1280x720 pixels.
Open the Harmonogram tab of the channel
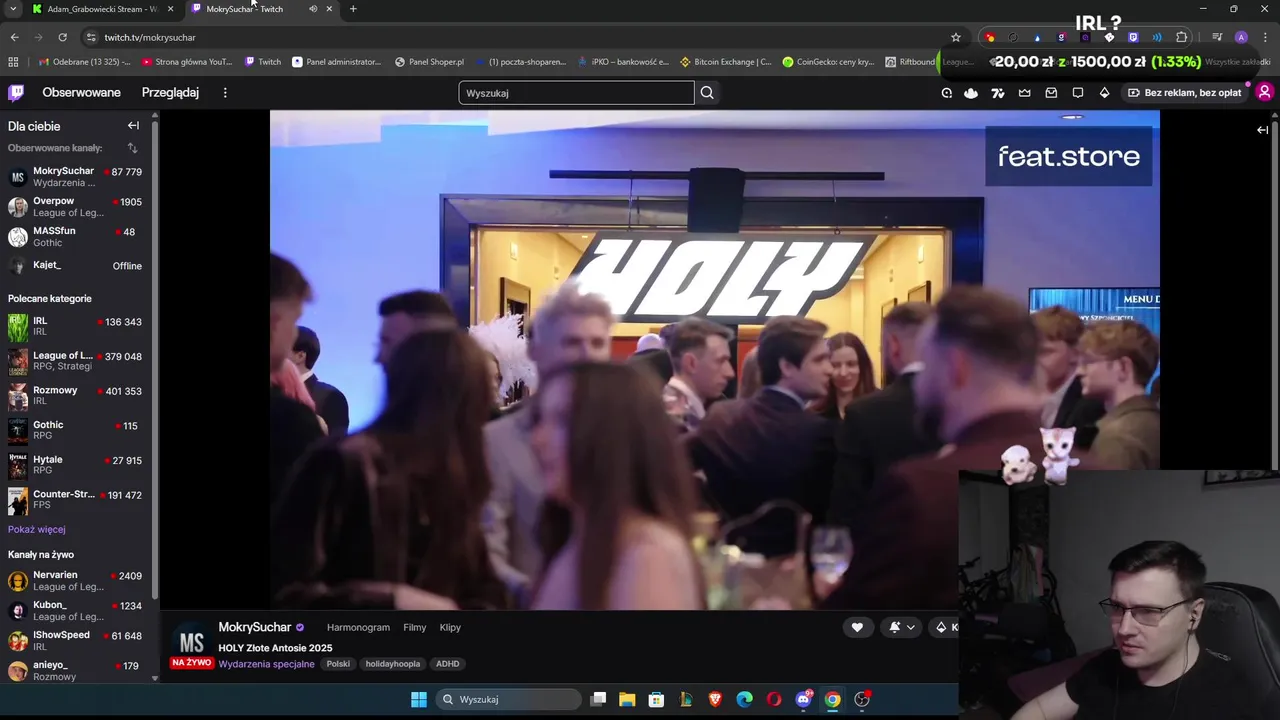click(358, 628)
